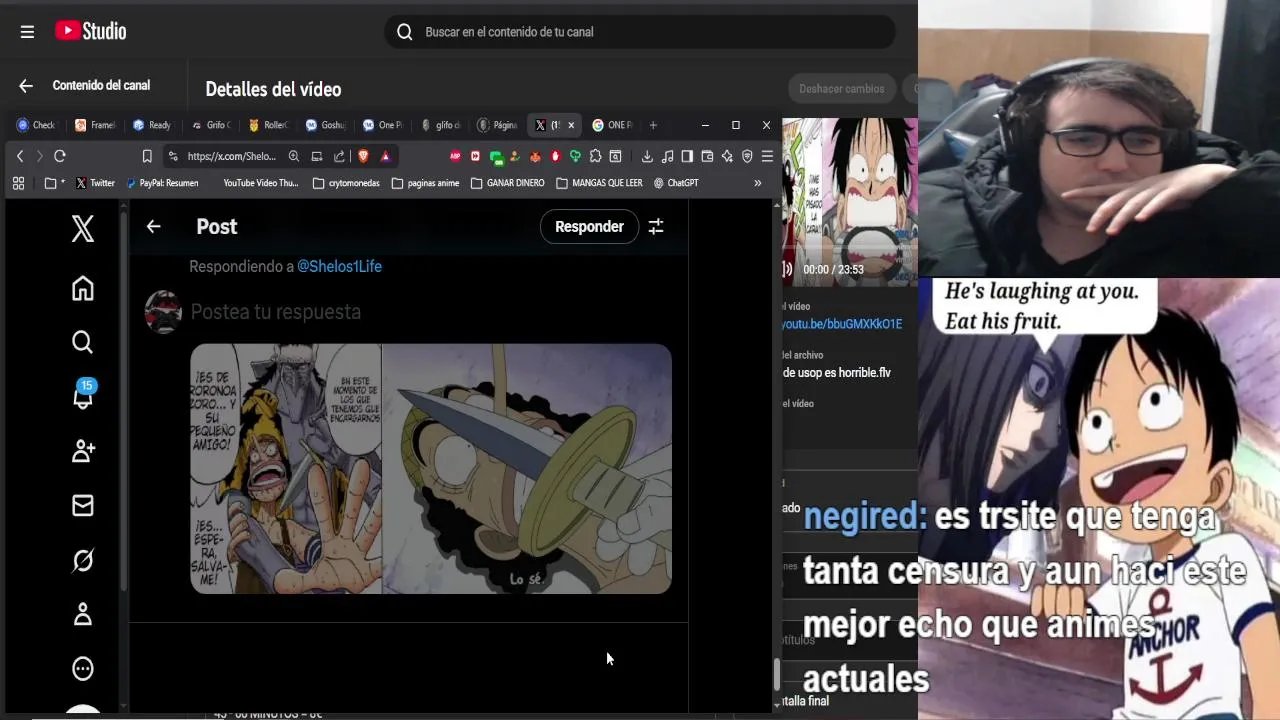
Task: Go to X Home
Action: 83,288
